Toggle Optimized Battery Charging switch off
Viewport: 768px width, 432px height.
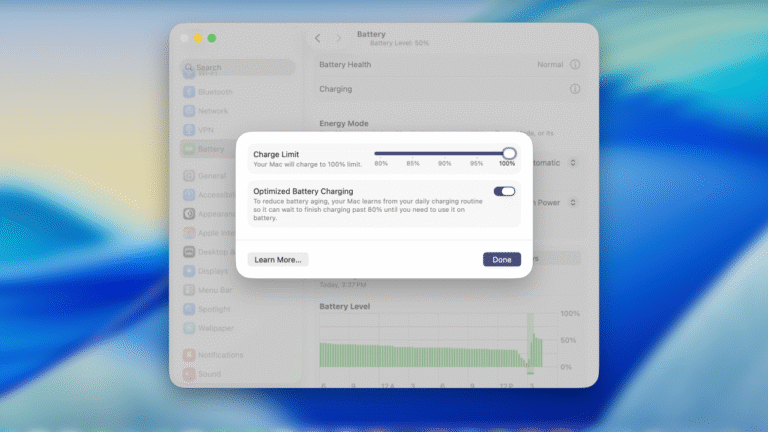[504, 191]
